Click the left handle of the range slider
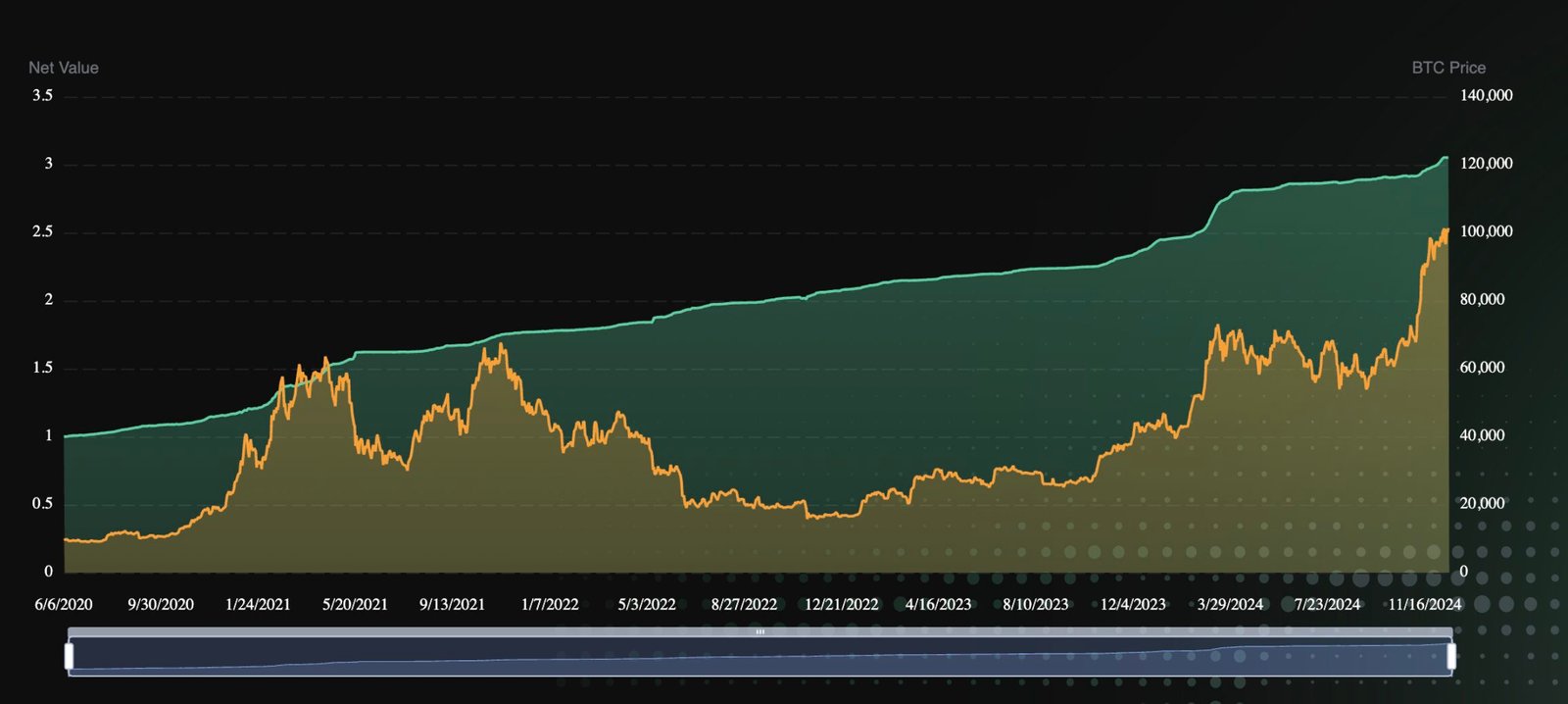The image size is (1568, 704). [70, 656]
